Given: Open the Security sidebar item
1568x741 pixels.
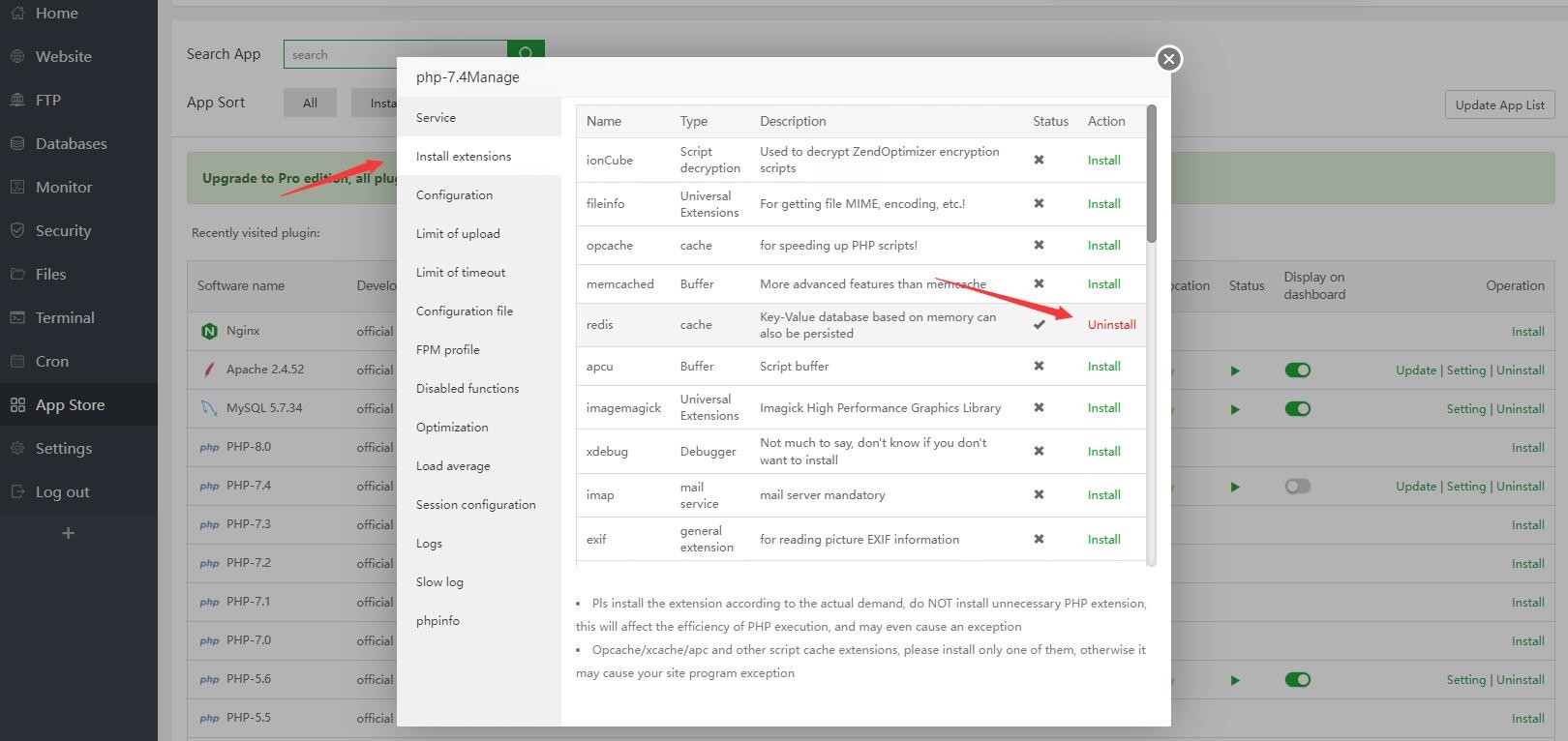Looking at the screenshot, I should (63, 230).
